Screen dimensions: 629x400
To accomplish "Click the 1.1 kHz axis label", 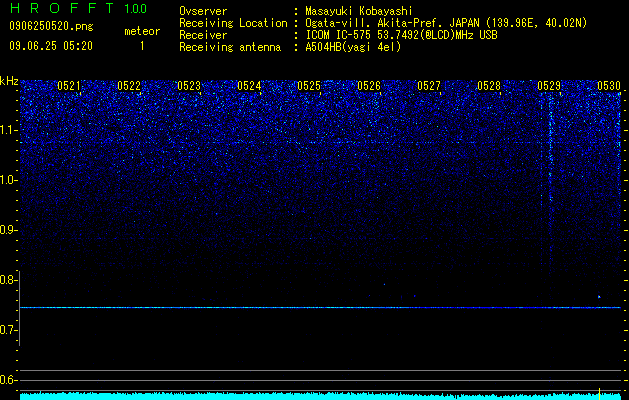I will coord(9,130).
